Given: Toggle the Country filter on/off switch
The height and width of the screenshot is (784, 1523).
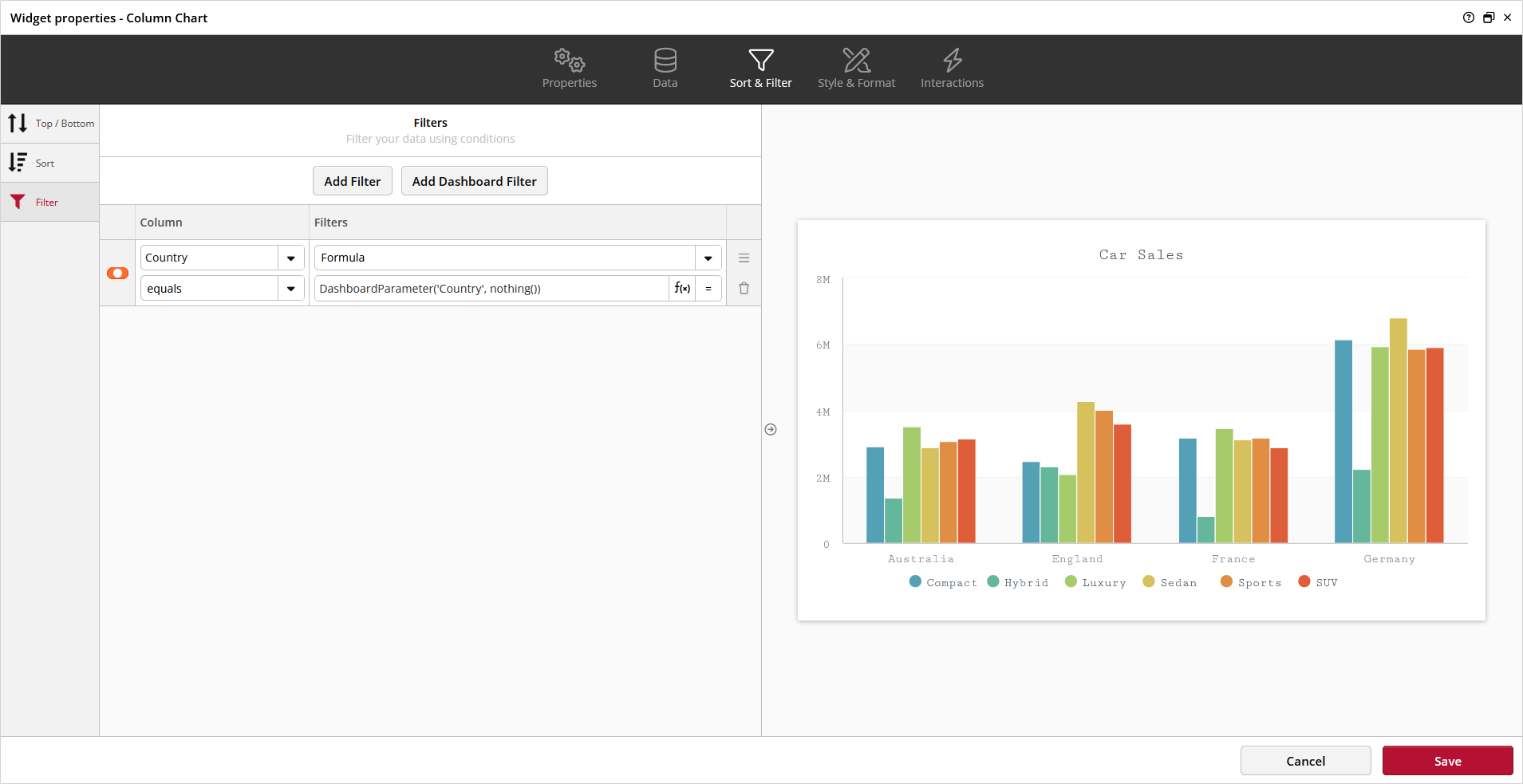Looking at the screenshot, I should 117,273.
